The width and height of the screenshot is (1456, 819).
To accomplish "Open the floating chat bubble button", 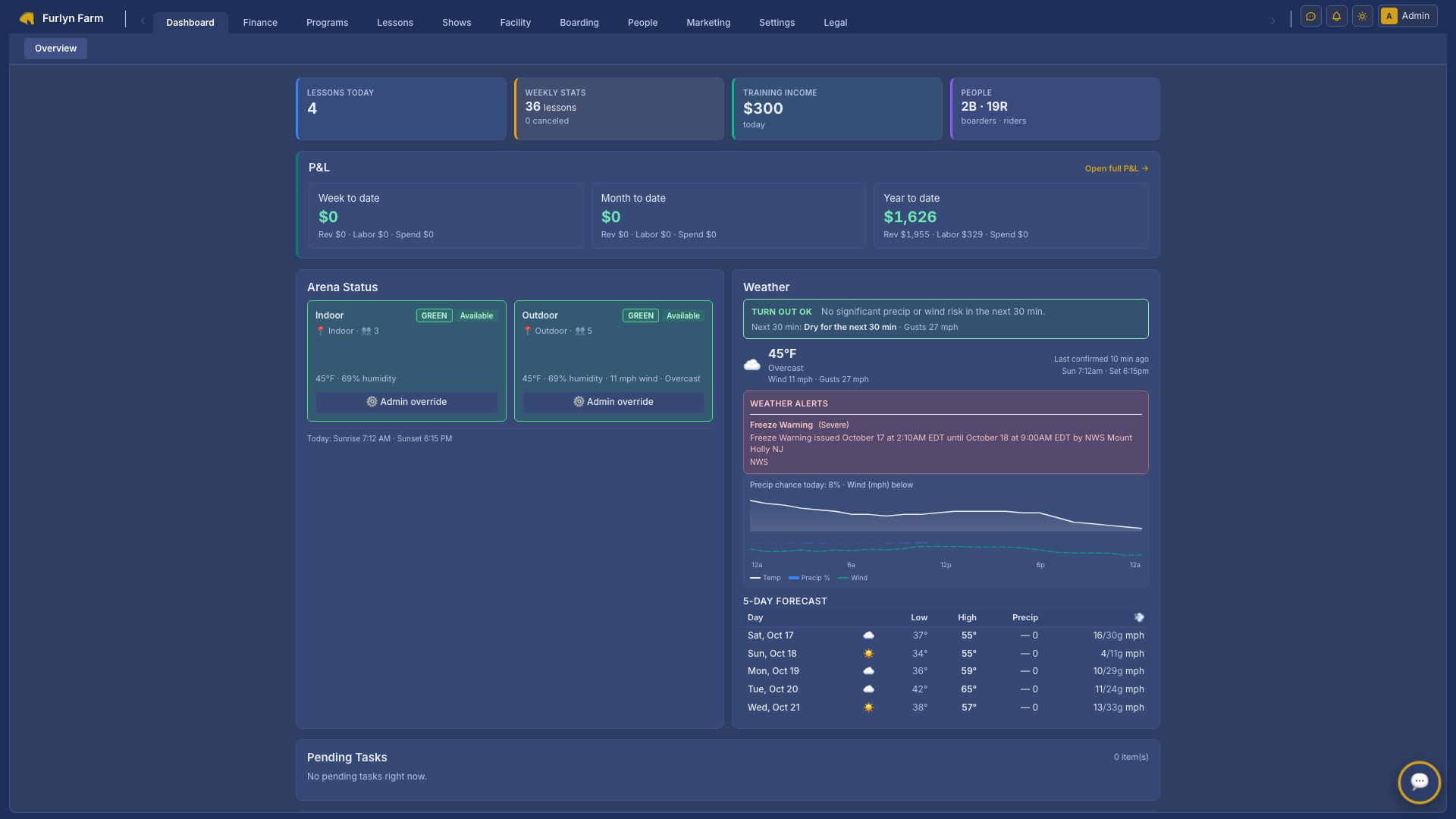I will [1419, 782].
